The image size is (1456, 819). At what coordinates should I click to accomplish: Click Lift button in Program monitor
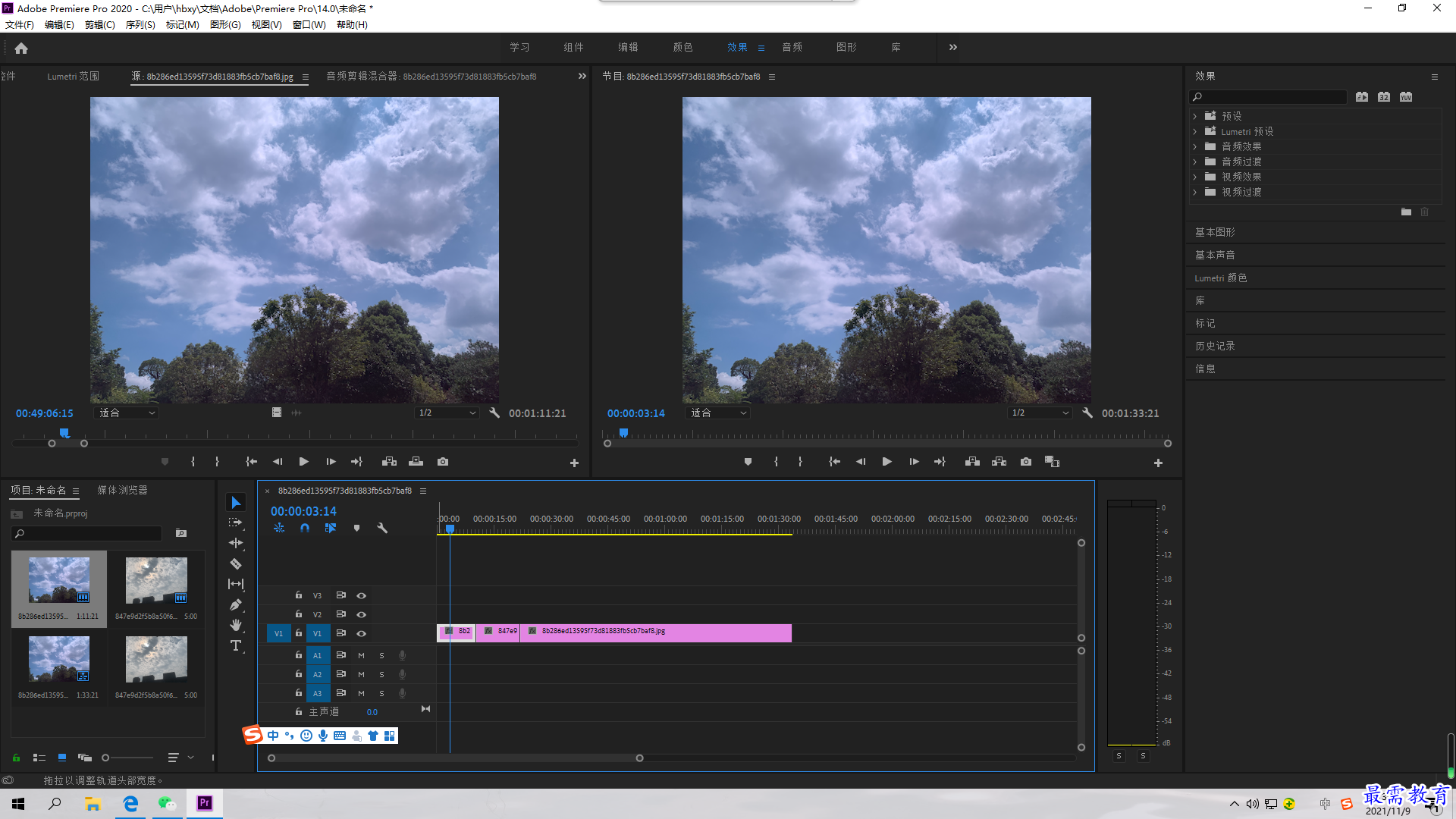pyautogui.click(x=972, y=461)
